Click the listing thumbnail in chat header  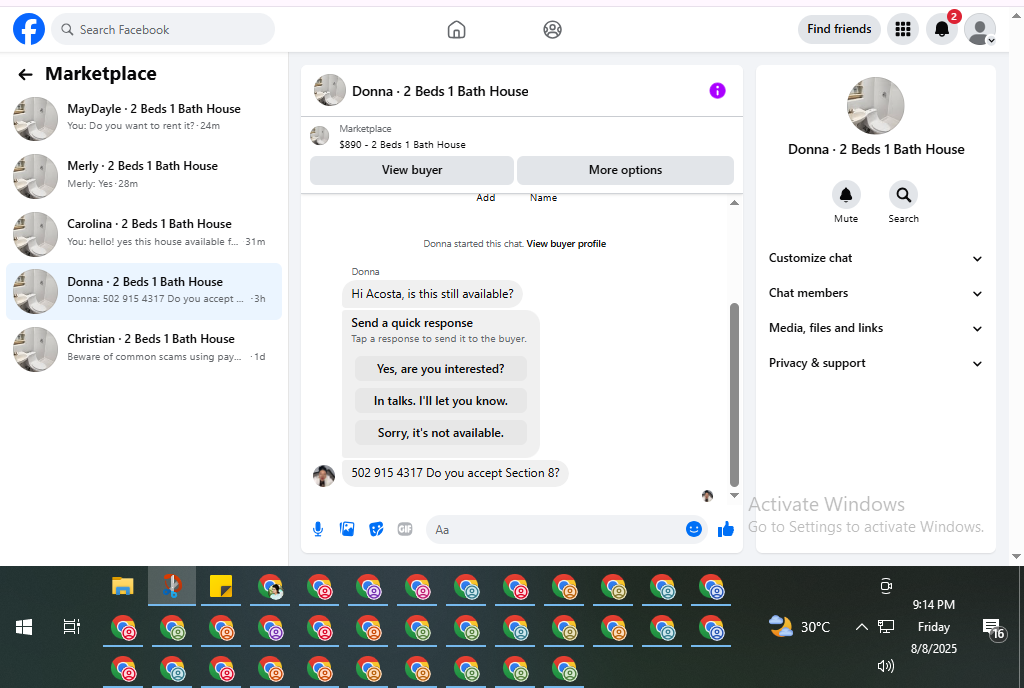(x=330, y=91)
